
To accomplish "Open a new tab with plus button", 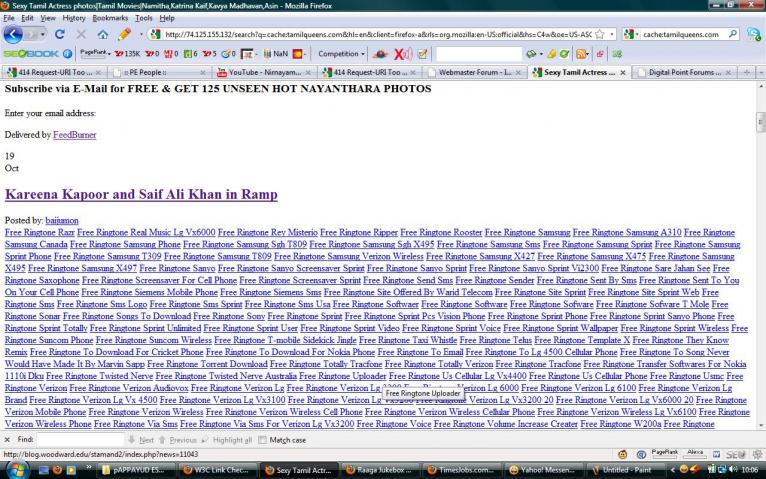I will (746, 72).
